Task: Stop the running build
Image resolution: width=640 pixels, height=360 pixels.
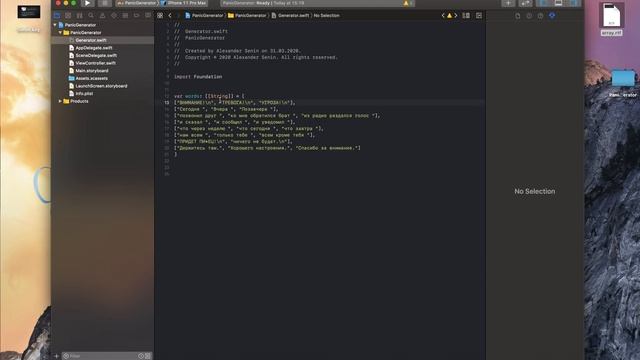Action: click(105, 3)
